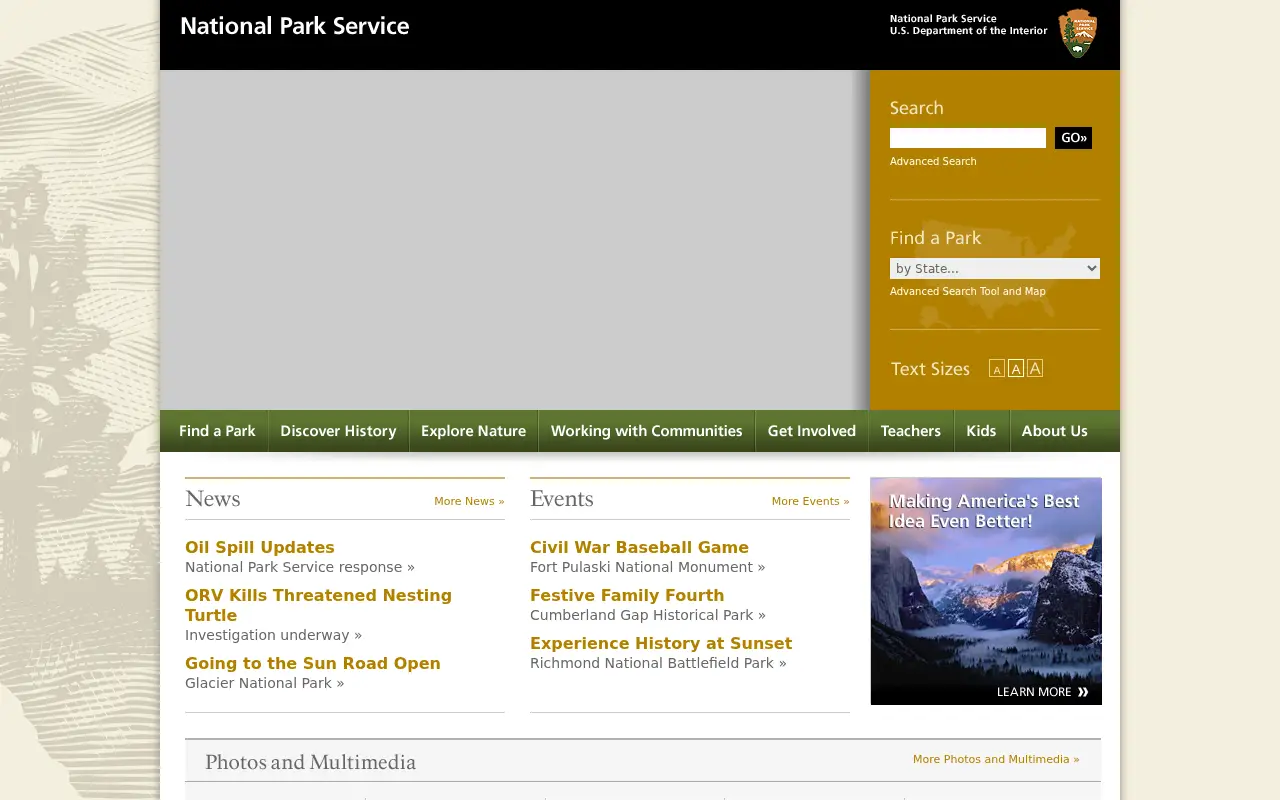This screenshot has width=1280, height=800.
Task: Open ORV Kills Threatened Nesting Turtle story
Action: [318, 605]
